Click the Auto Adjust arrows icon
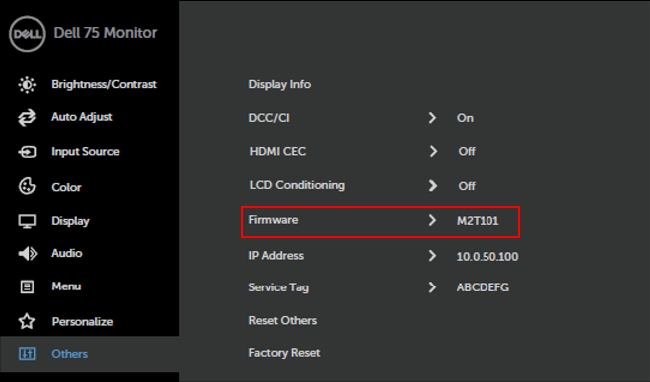Viewport: 650px width, 382px height. pyautogui.click(x=27, y=118)
